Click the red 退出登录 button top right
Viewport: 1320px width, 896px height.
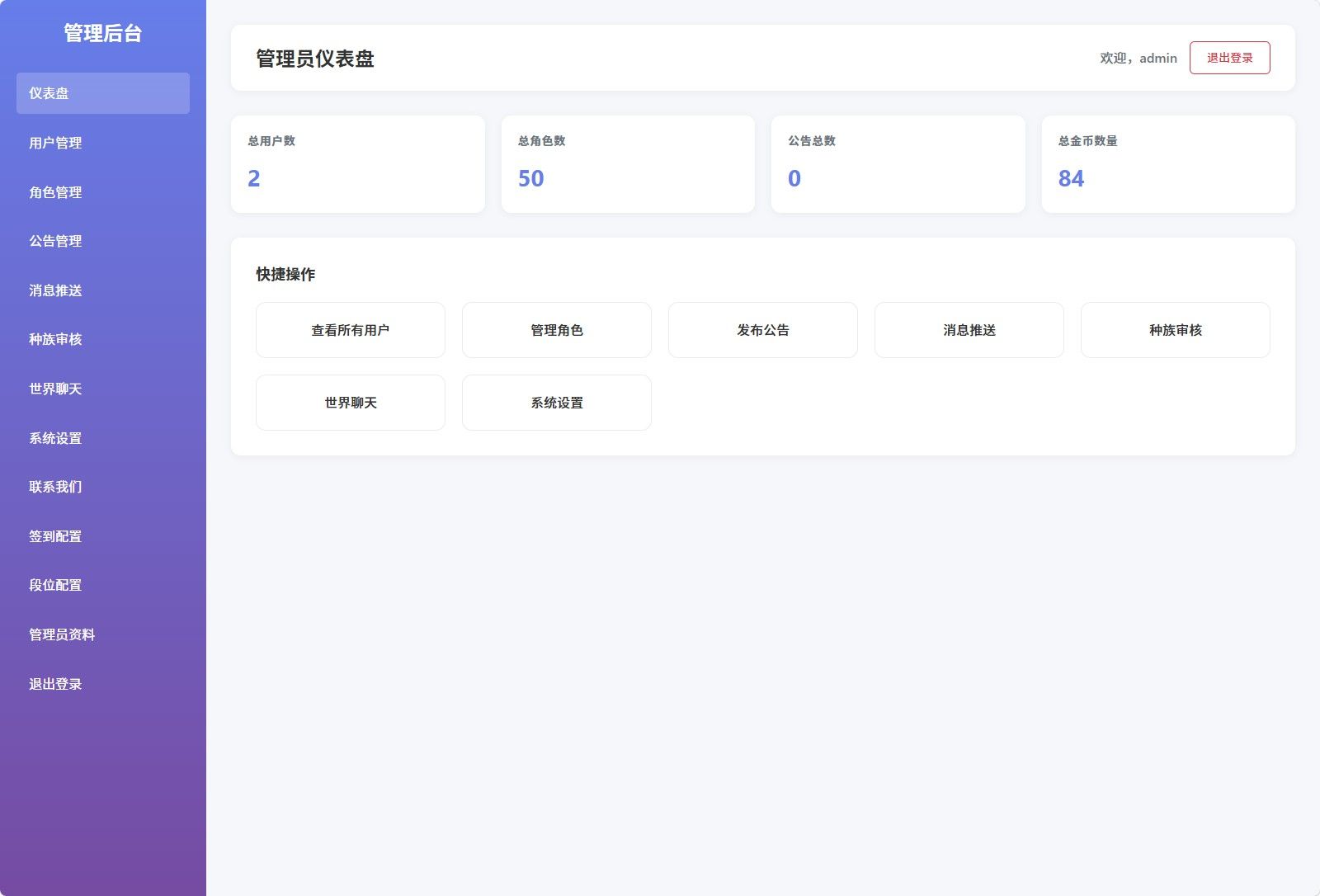[1229, 57]
